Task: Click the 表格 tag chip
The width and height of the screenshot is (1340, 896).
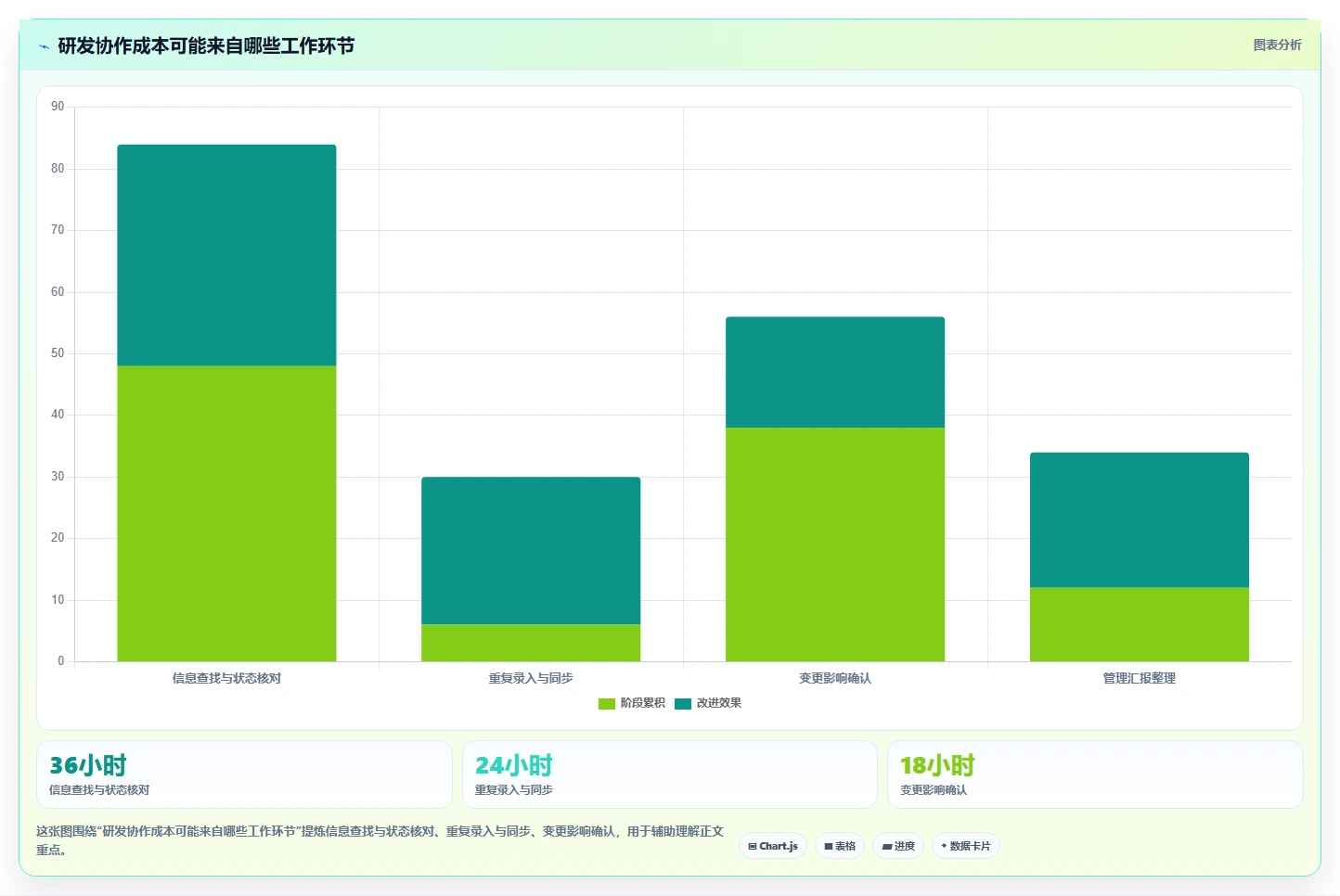Action: [840, 846]
